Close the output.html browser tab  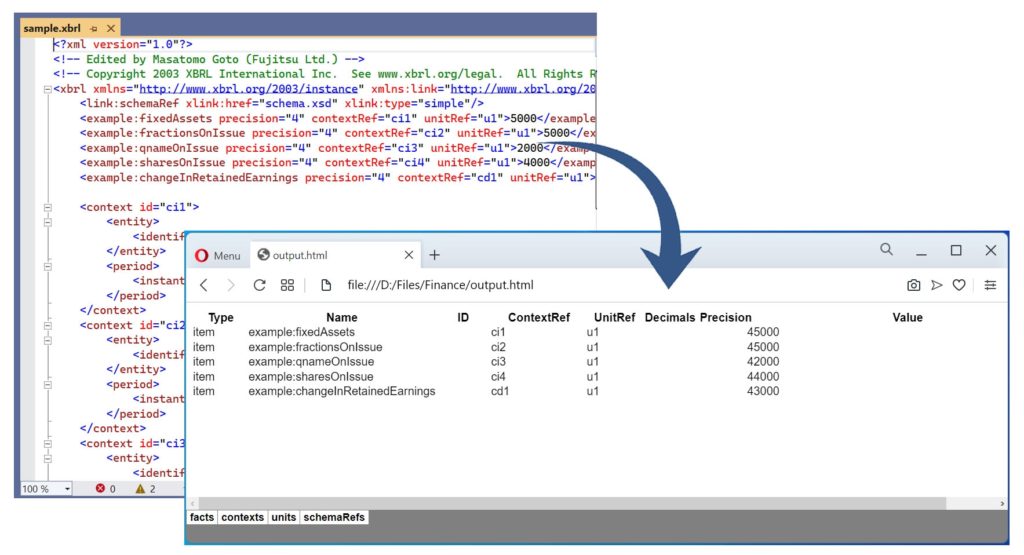tap(408, 255)
